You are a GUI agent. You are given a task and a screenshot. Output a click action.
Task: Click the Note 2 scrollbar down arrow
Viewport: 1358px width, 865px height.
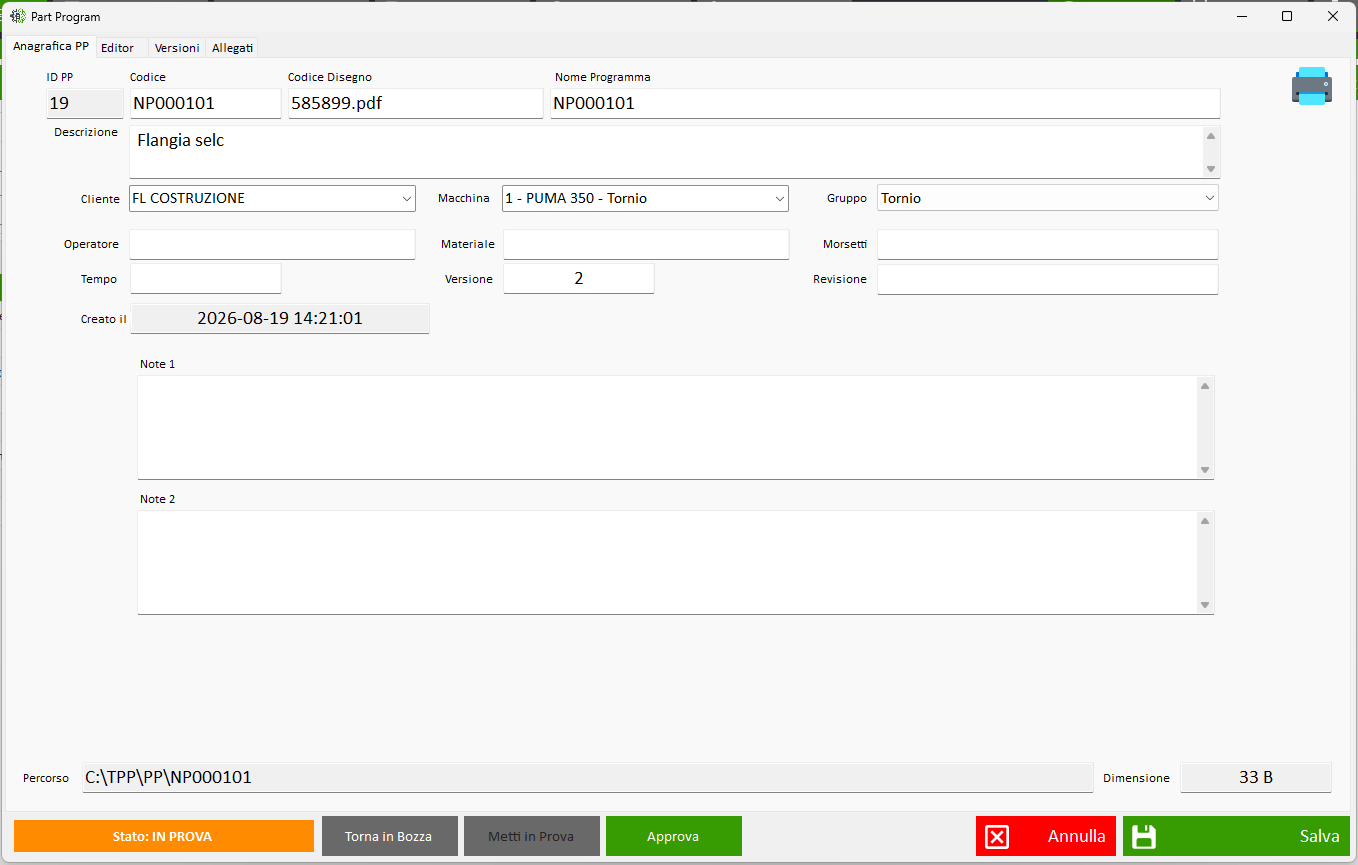(x=1205, y=605)
